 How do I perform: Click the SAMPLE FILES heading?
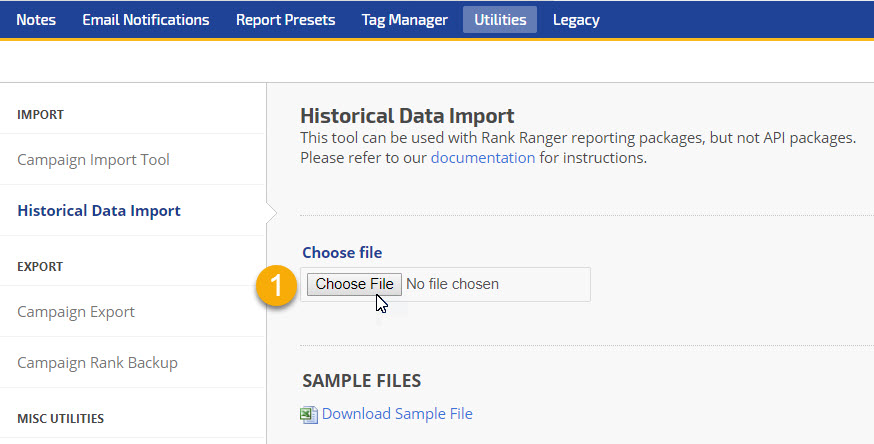(x=361, y=380)
